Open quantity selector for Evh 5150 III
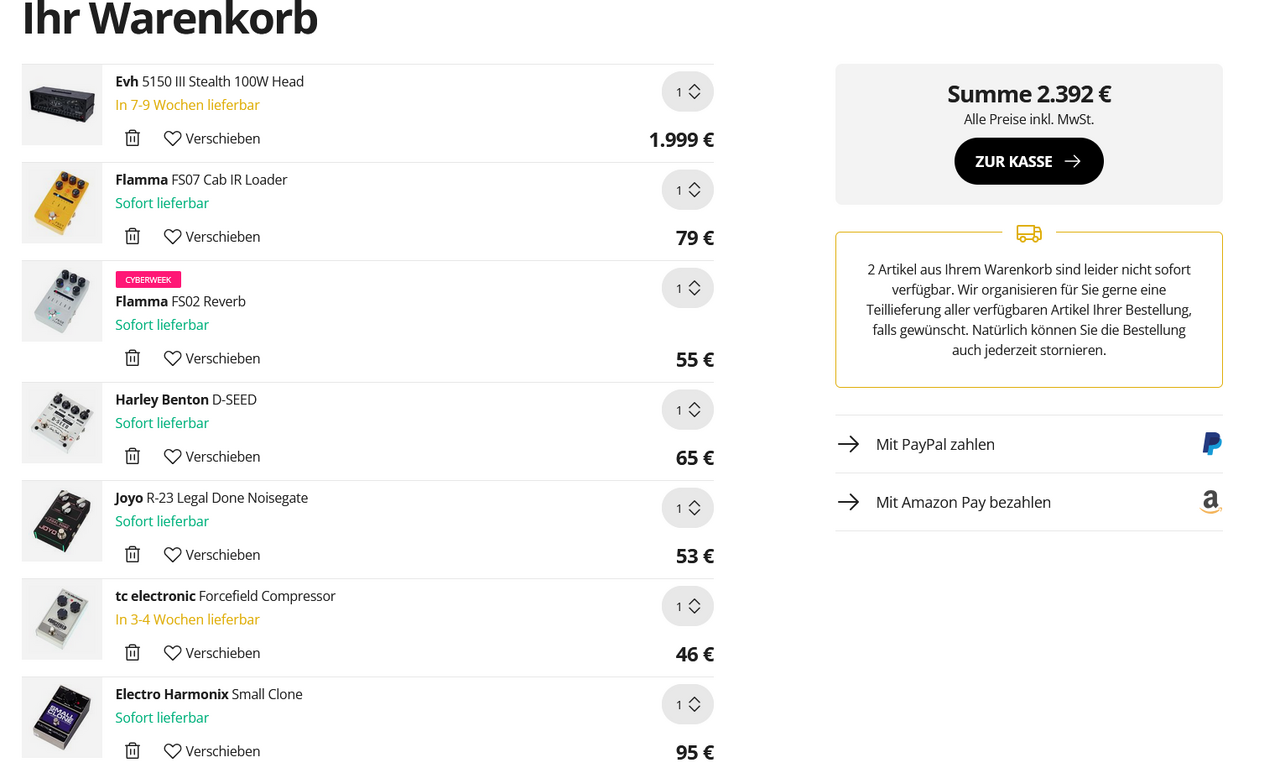1280x768 pixels. tap(688, 92)
